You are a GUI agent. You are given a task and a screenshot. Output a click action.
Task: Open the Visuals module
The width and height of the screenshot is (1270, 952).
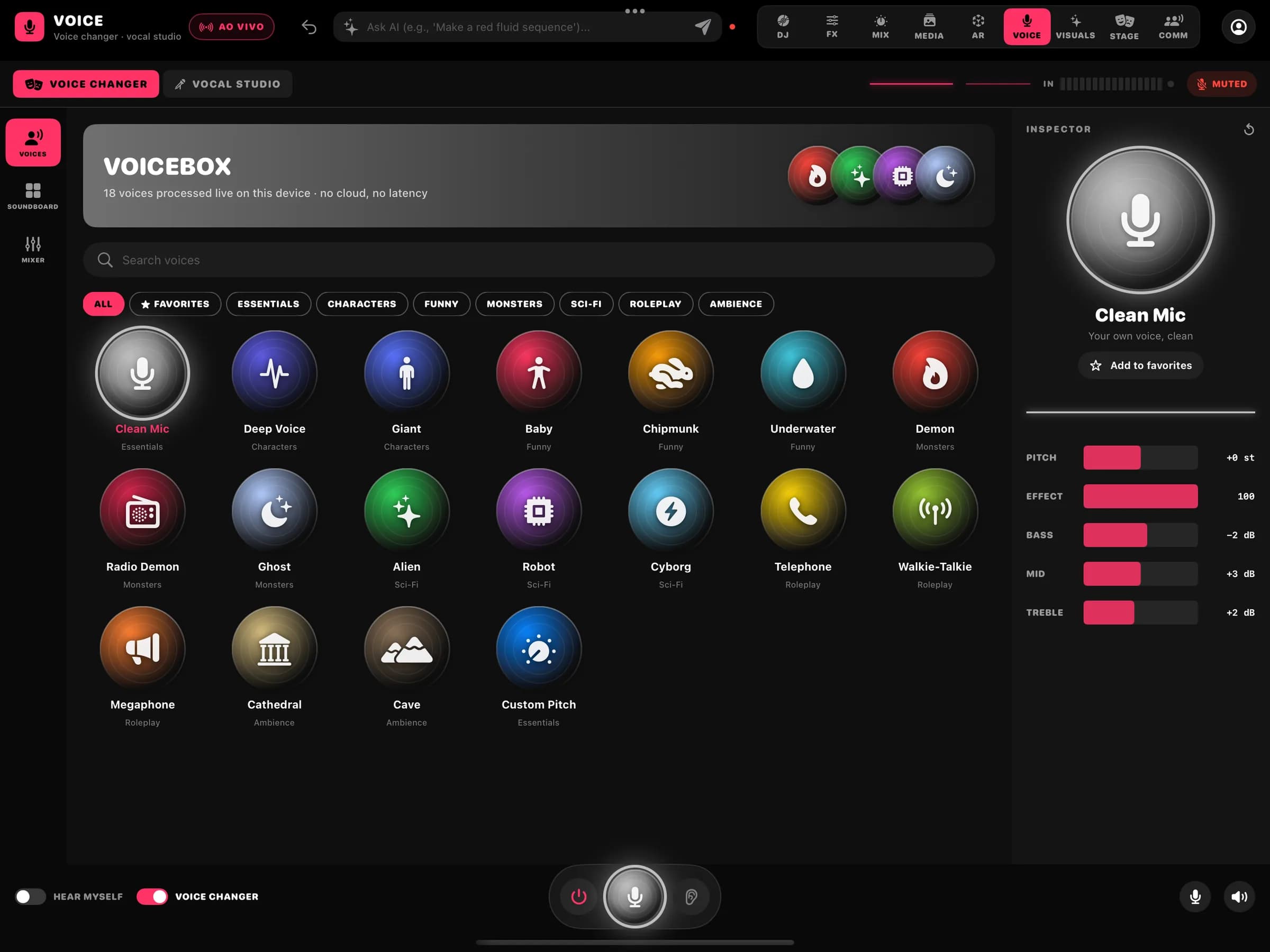click(x=1075, y=27)
